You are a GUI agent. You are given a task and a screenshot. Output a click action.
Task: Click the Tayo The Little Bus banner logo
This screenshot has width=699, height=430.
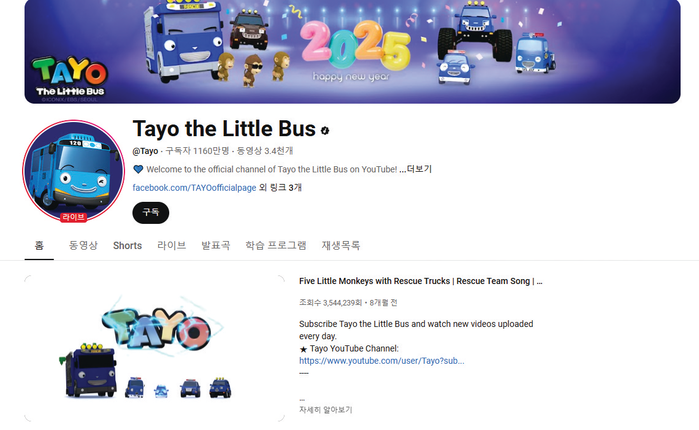pyautogui.click(x=70, y=77)
